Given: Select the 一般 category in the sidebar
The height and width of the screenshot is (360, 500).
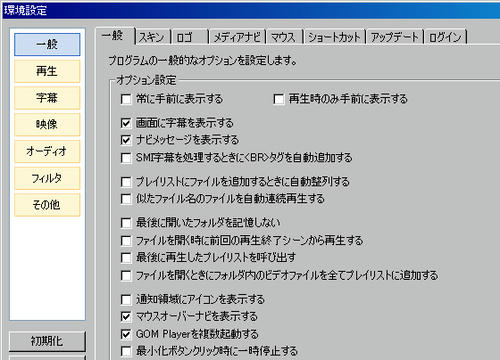Looking at the screenshot, I should 47,44.
